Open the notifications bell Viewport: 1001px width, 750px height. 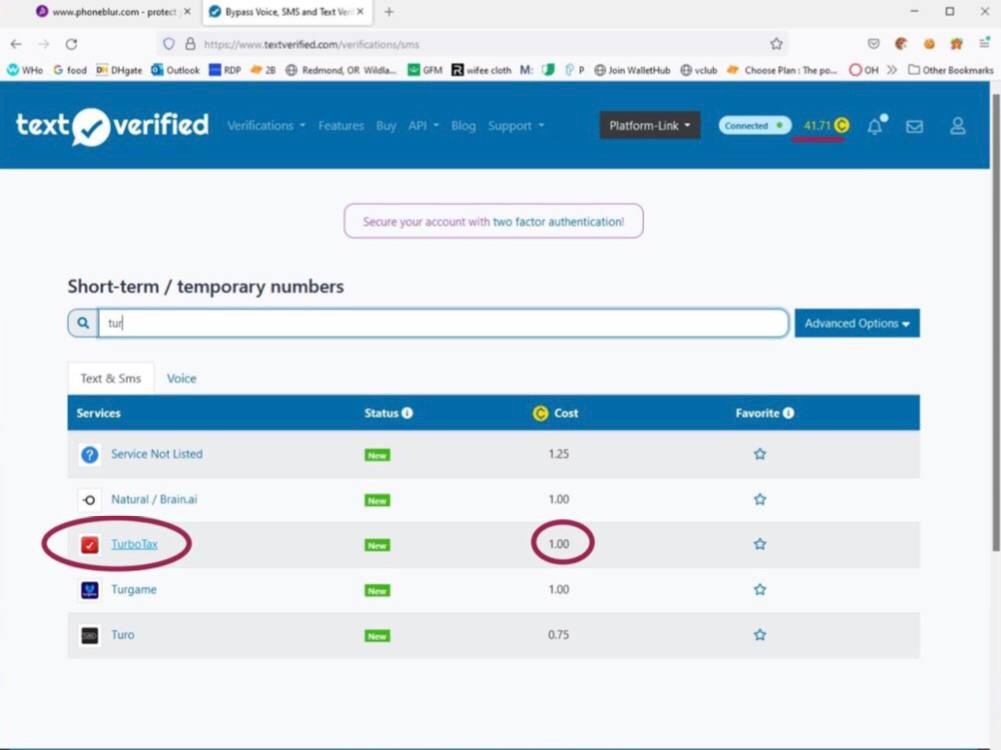[x=875, y=126]
